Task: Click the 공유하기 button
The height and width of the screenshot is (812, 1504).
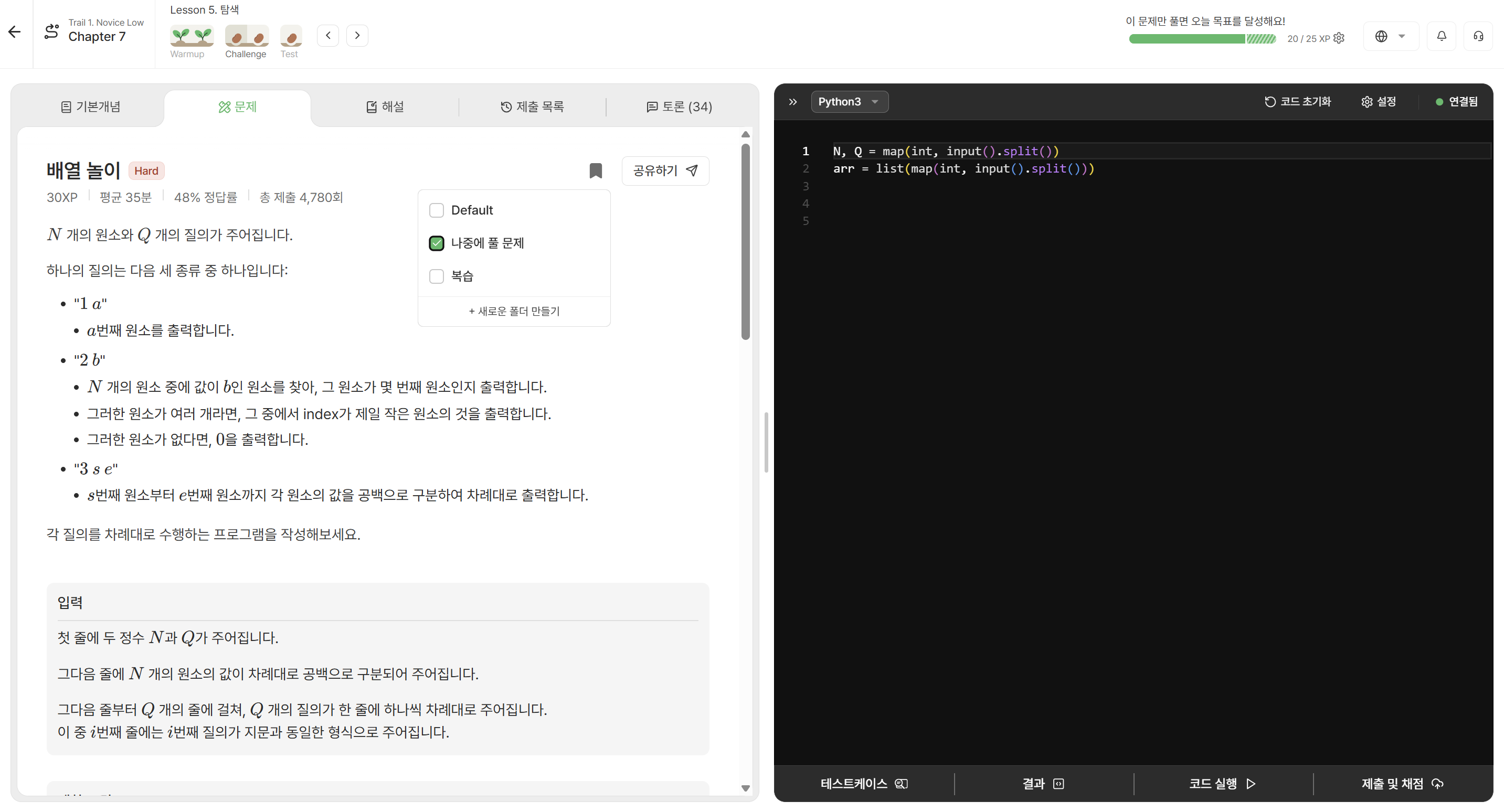Action: [x=665, y=170]
